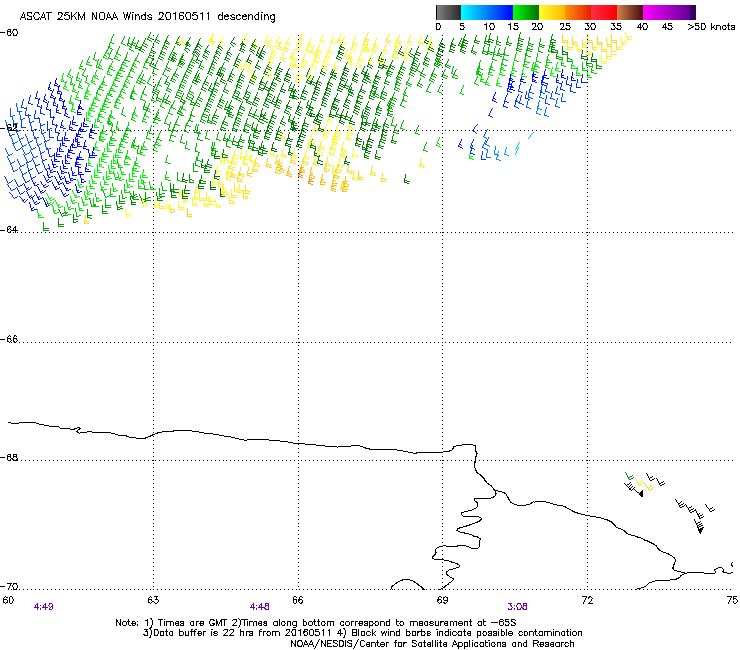Click the NOAA/NESDIS credit line

coord(432,644)
